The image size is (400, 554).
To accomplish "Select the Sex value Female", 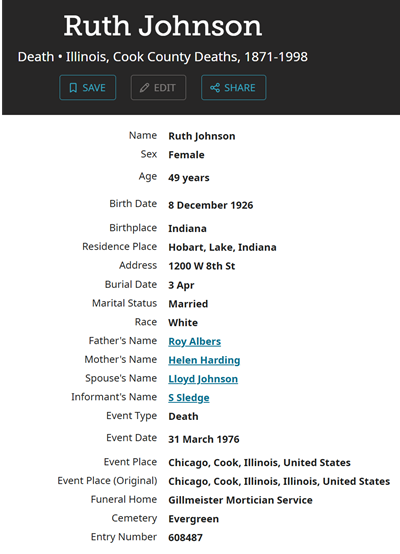I will [x=186, y=155].
